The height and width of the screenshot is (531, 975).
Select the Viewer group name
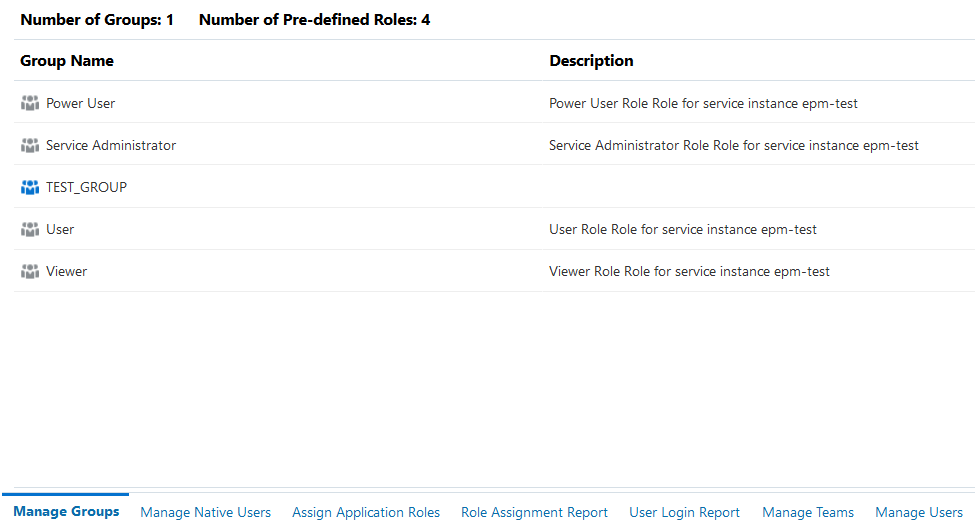(67, 272)
